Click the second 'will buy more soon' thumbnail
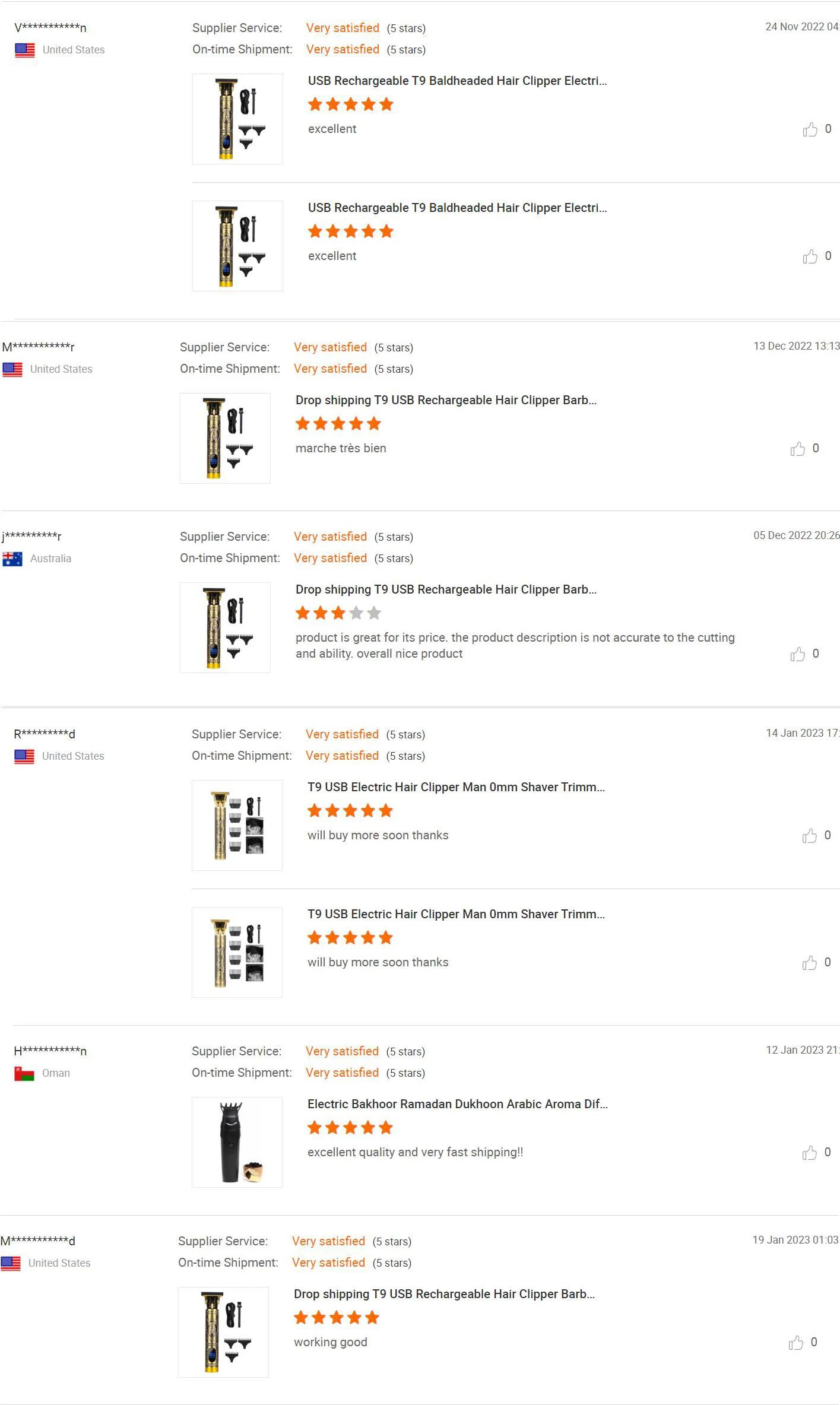This screenshot has height=1405, width=840. tap(237, 952)
